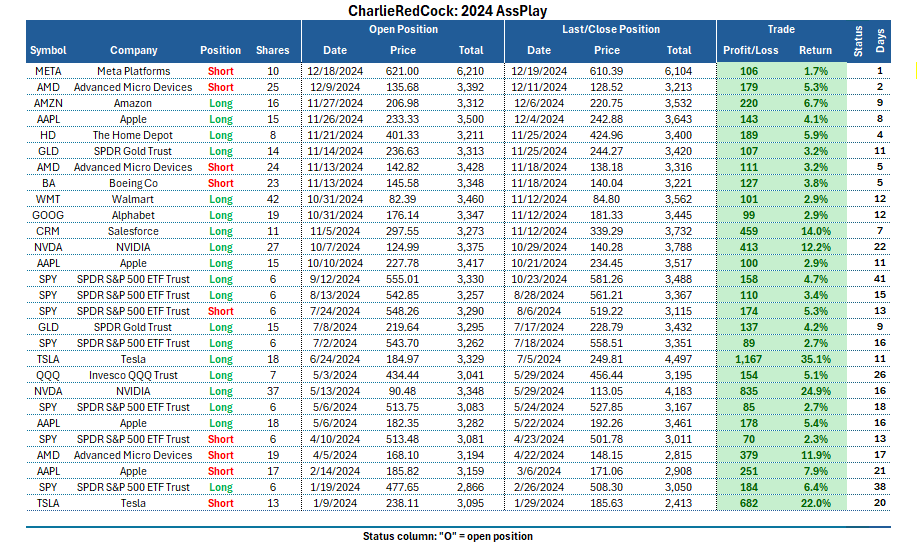Click the rotated Days column header
The image size is (917, 544).
(880, 41)
